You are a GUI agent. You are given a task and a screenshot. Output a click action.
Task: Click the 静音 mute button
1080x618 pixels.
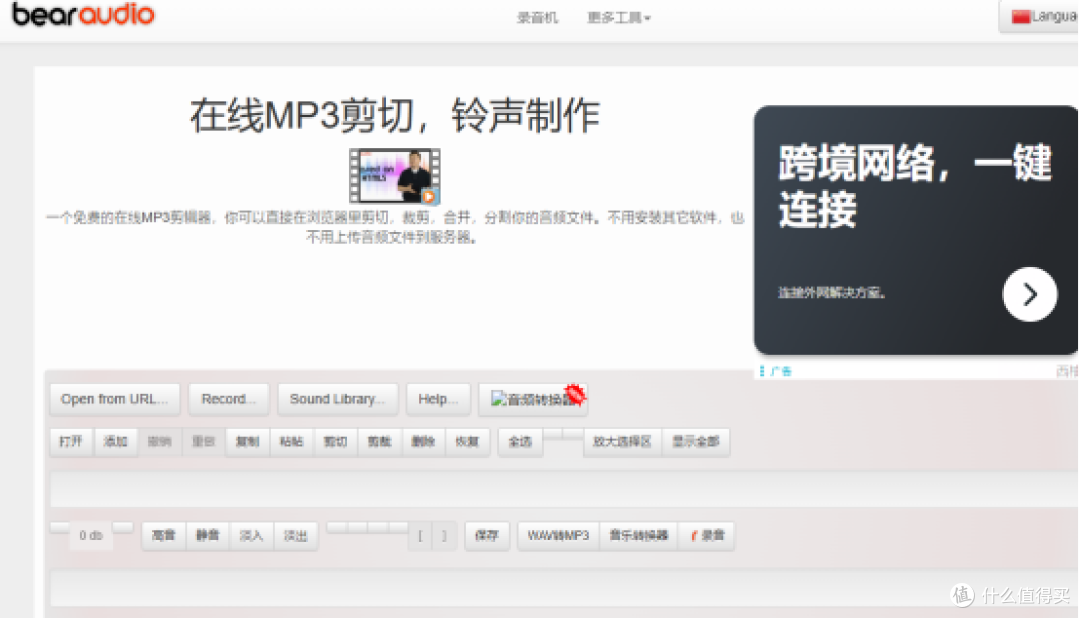click(x=207, y=535)
